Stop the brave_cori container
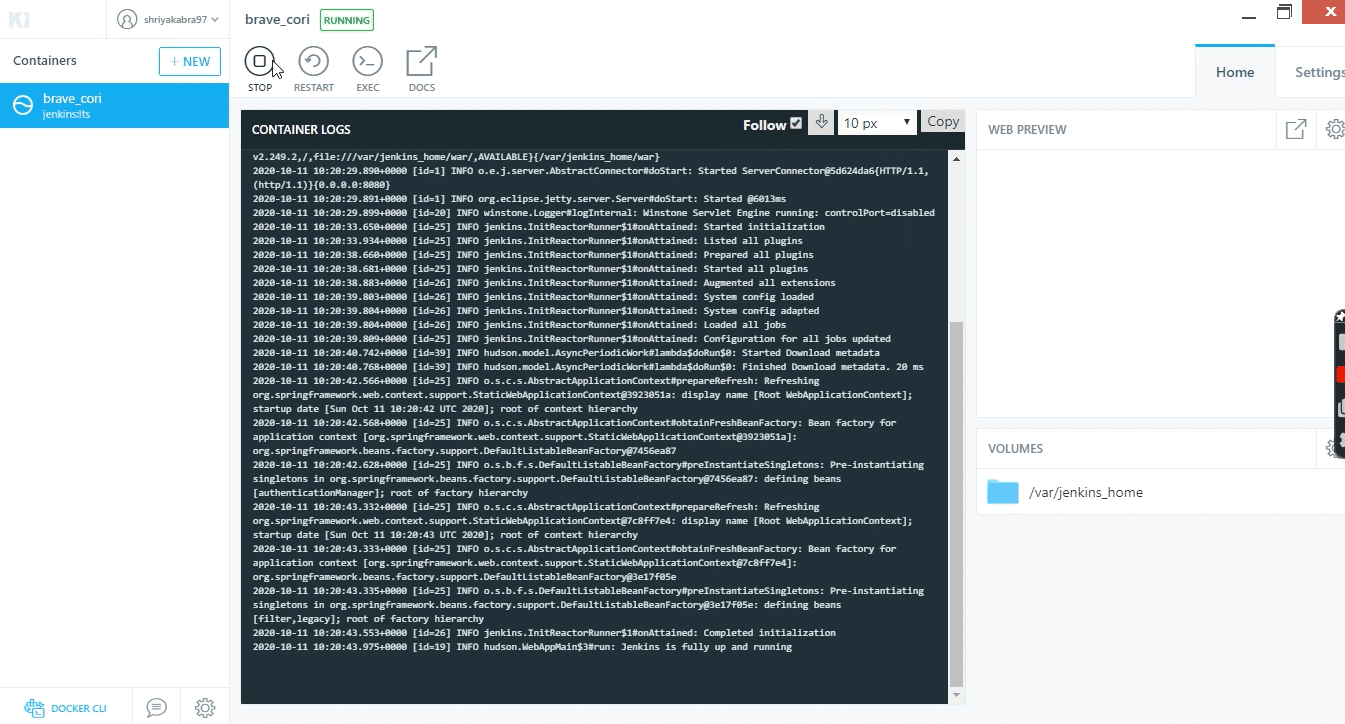 (x=259, y=62)
